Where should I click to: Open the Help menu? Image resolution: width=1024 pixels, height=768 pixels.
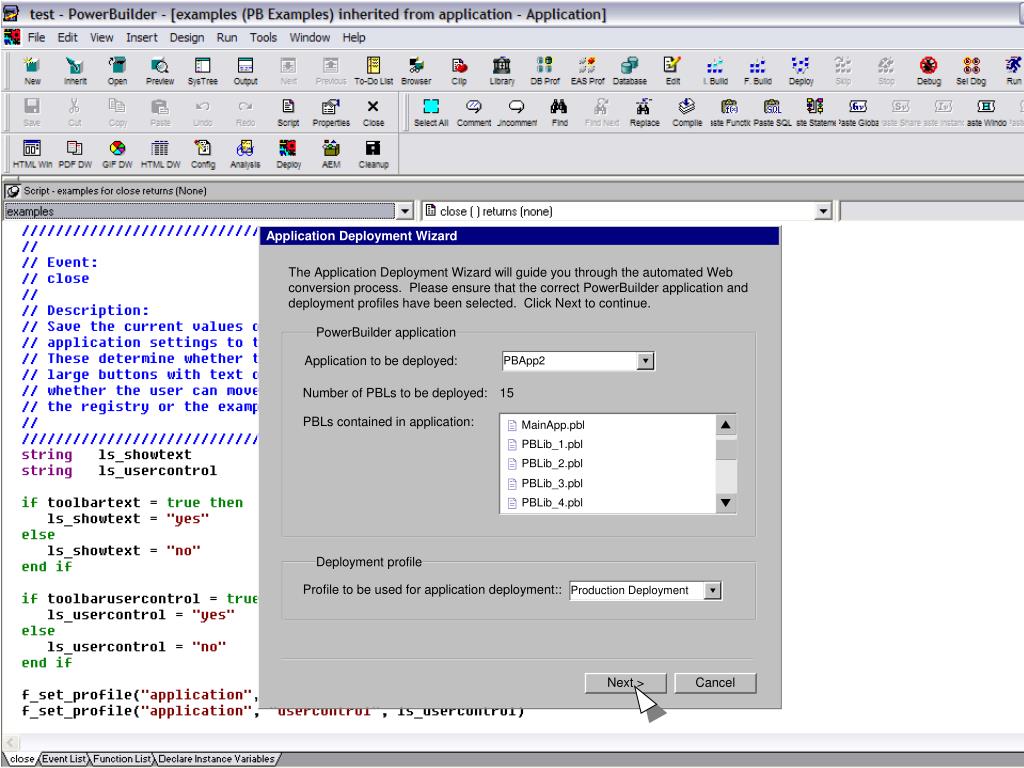354,37
